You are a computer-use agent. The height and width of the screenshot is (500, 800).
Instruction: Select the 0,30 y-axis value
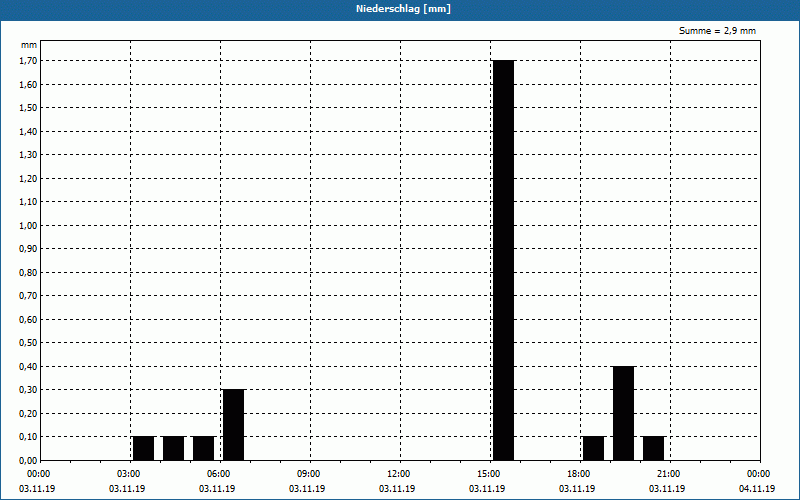28,389
